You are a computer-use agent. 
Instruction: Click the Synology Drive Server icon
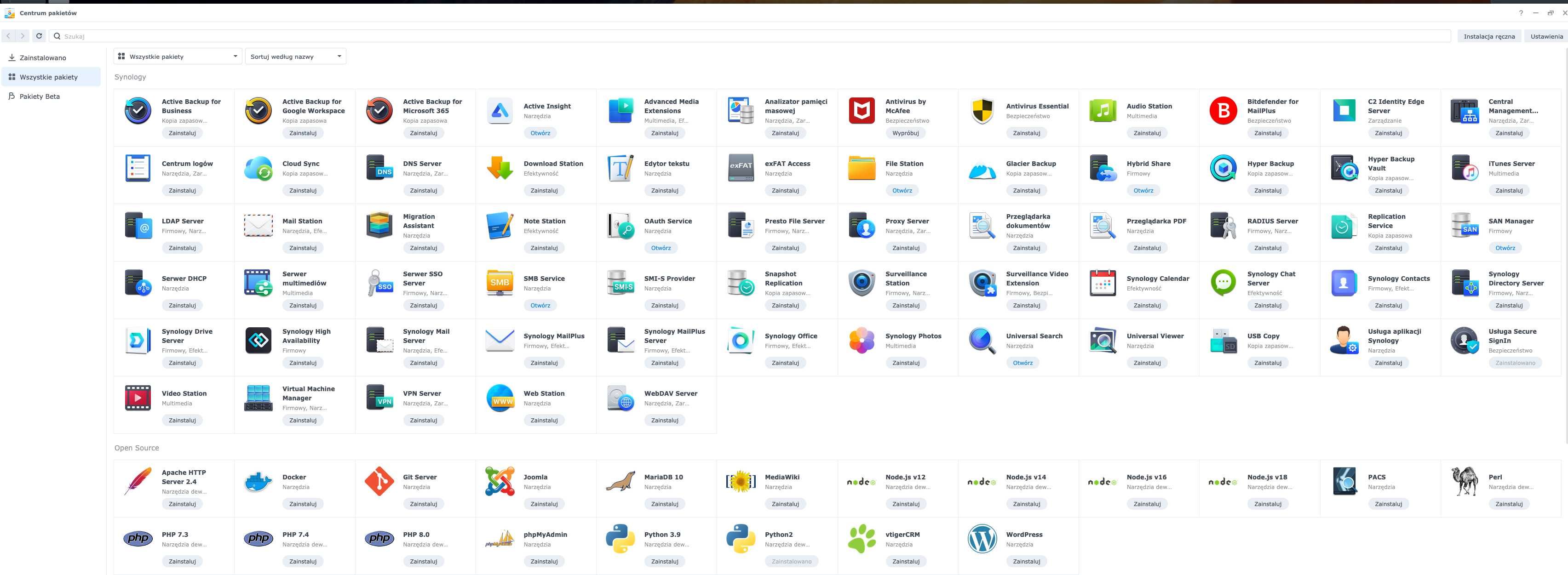[138, 341]
